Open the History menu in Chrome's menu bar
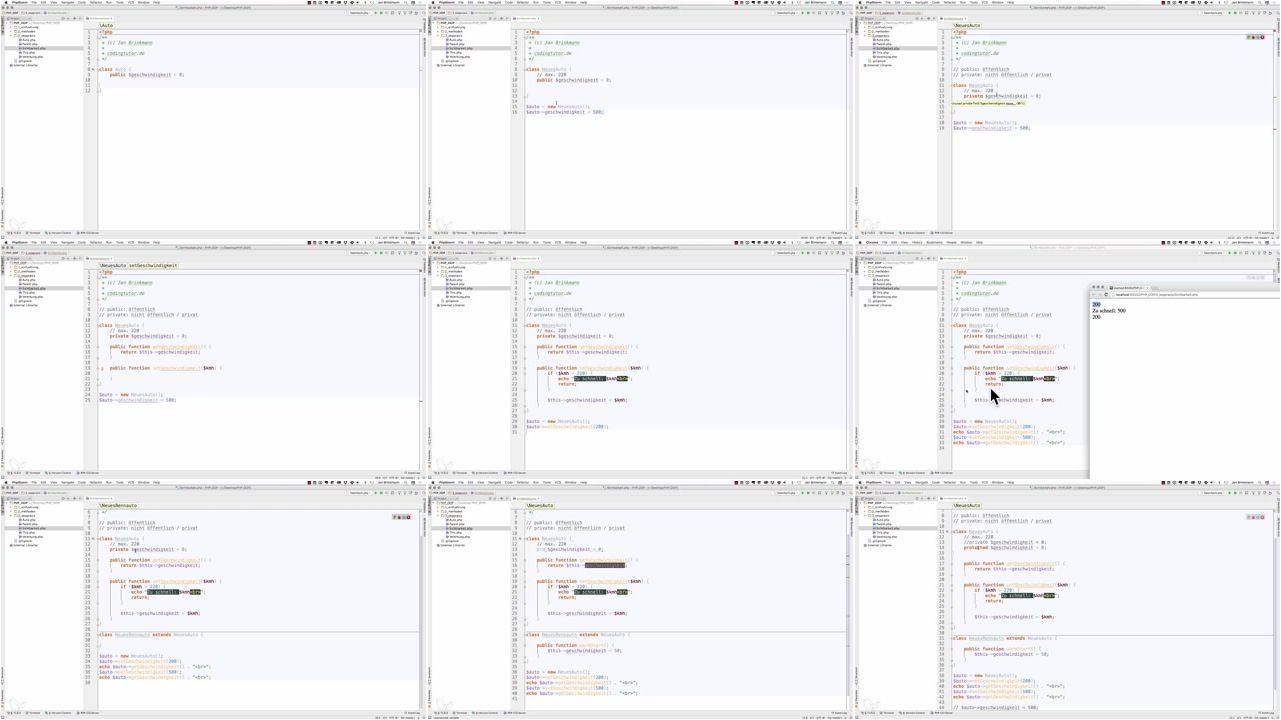Image resolution: width=1281 pixels, height=720 pixels. (x=917, y=242)
